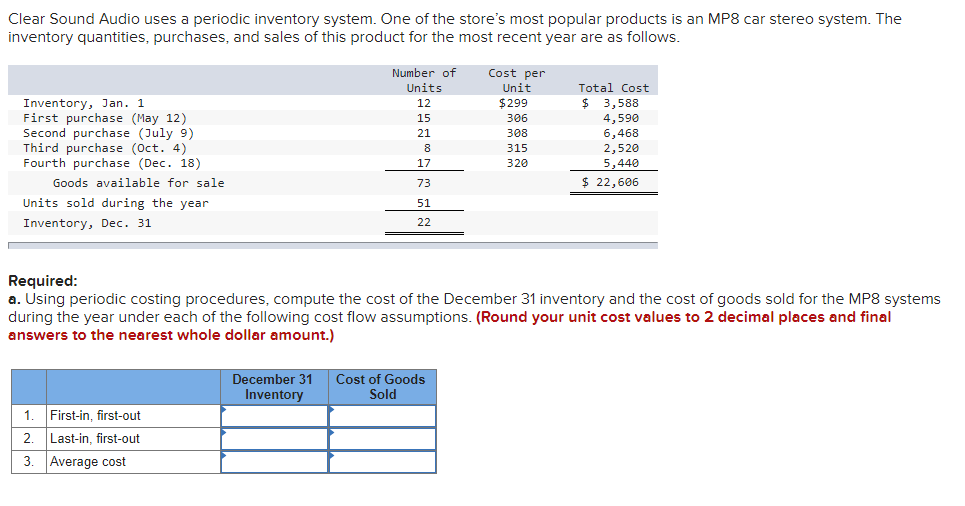The height and width of the screenshot is (506, 965).
Task: Click the 'Inventory, Jan. 1' row label
Action: (x=84, y=103)
